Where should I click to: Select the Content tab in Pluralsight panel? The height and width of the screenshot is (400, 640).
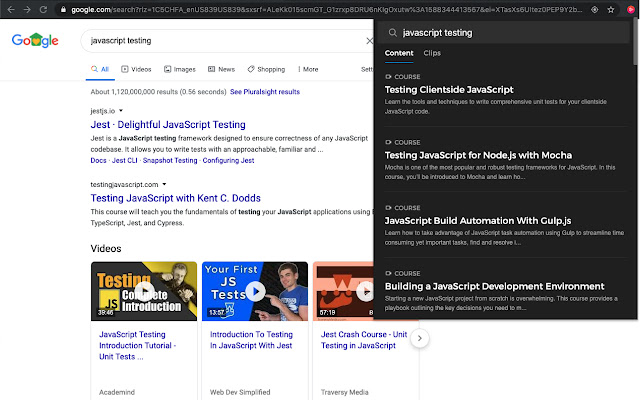399,53
